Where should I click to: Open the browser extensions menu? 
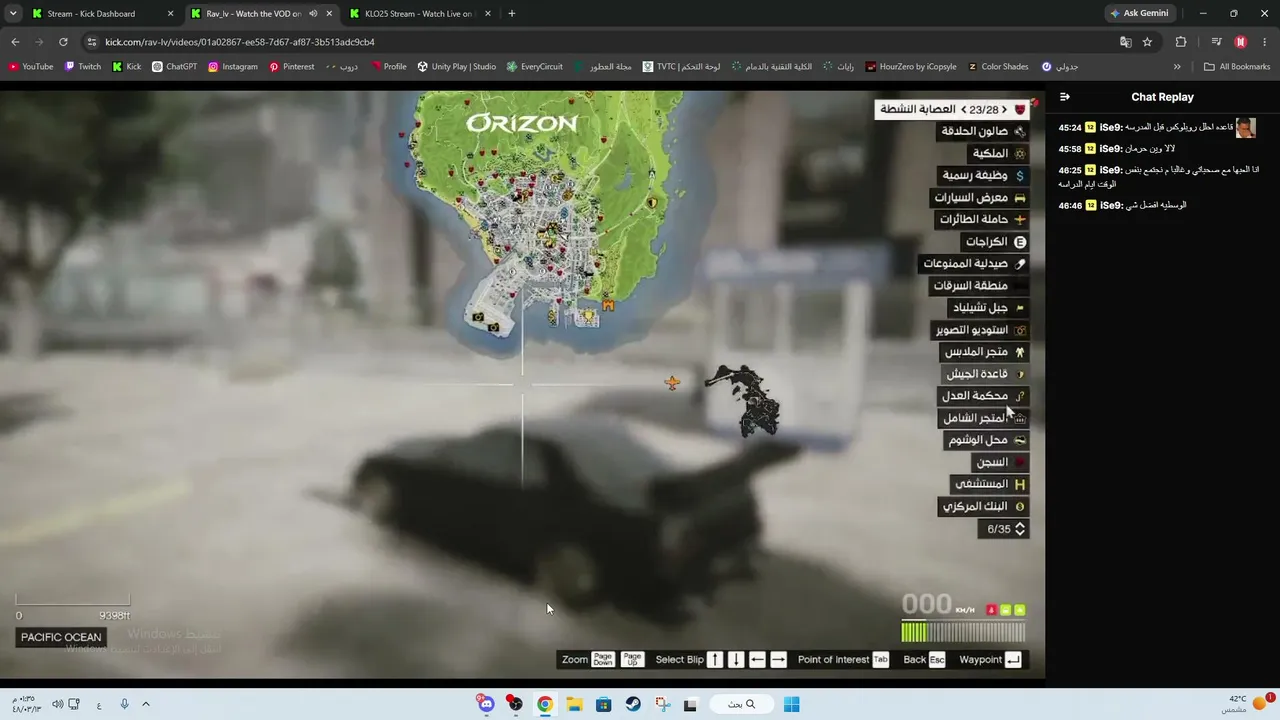click(1181, 42)
